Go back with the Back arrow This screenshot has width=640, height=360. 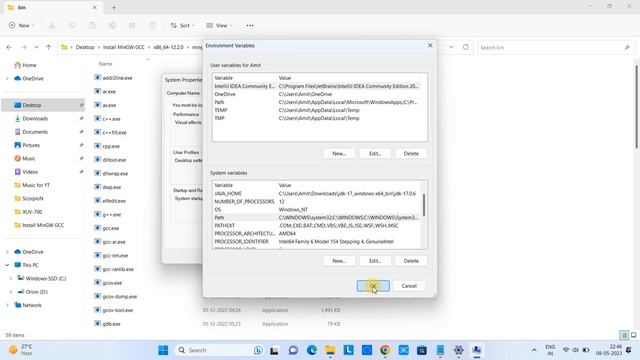(x=9, y=47)
